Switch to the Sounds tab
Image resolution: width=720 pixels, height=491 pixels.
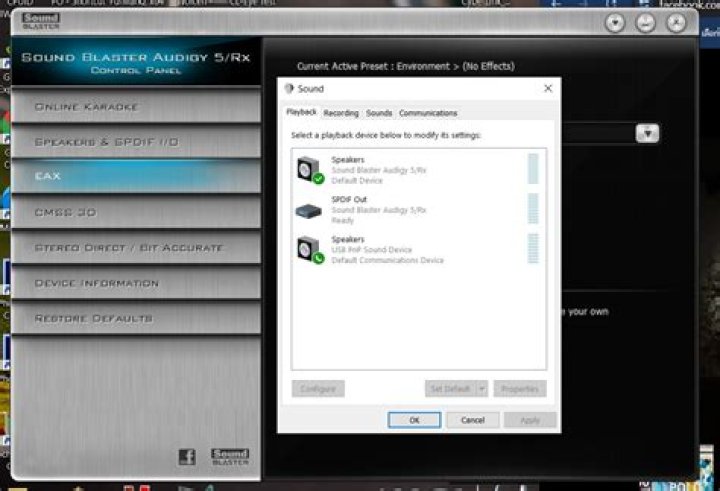click(x=379, y=113)
